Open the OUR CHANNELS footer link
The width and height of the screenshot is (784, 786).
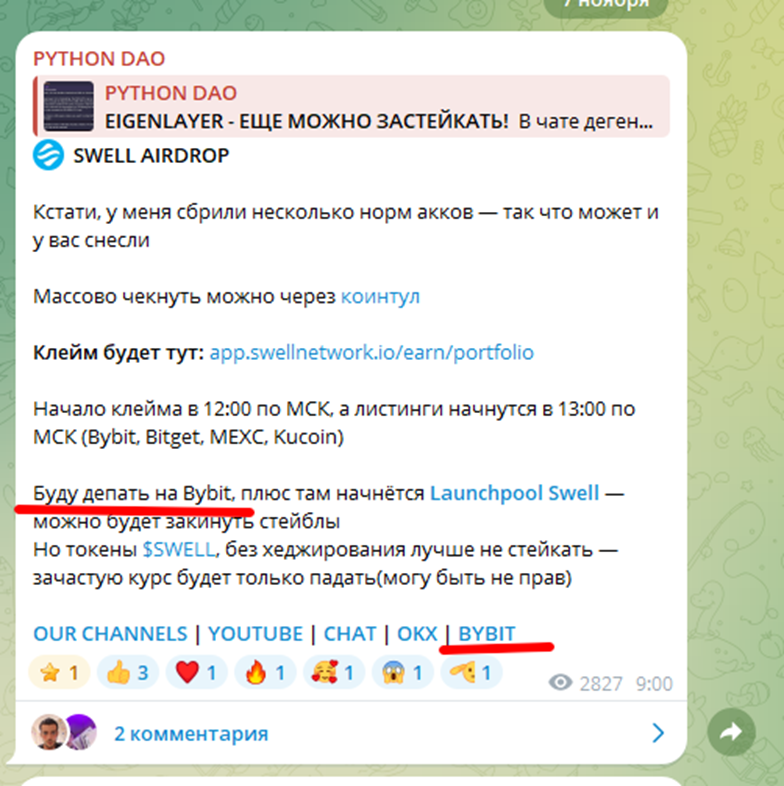(x=110, y=634)
